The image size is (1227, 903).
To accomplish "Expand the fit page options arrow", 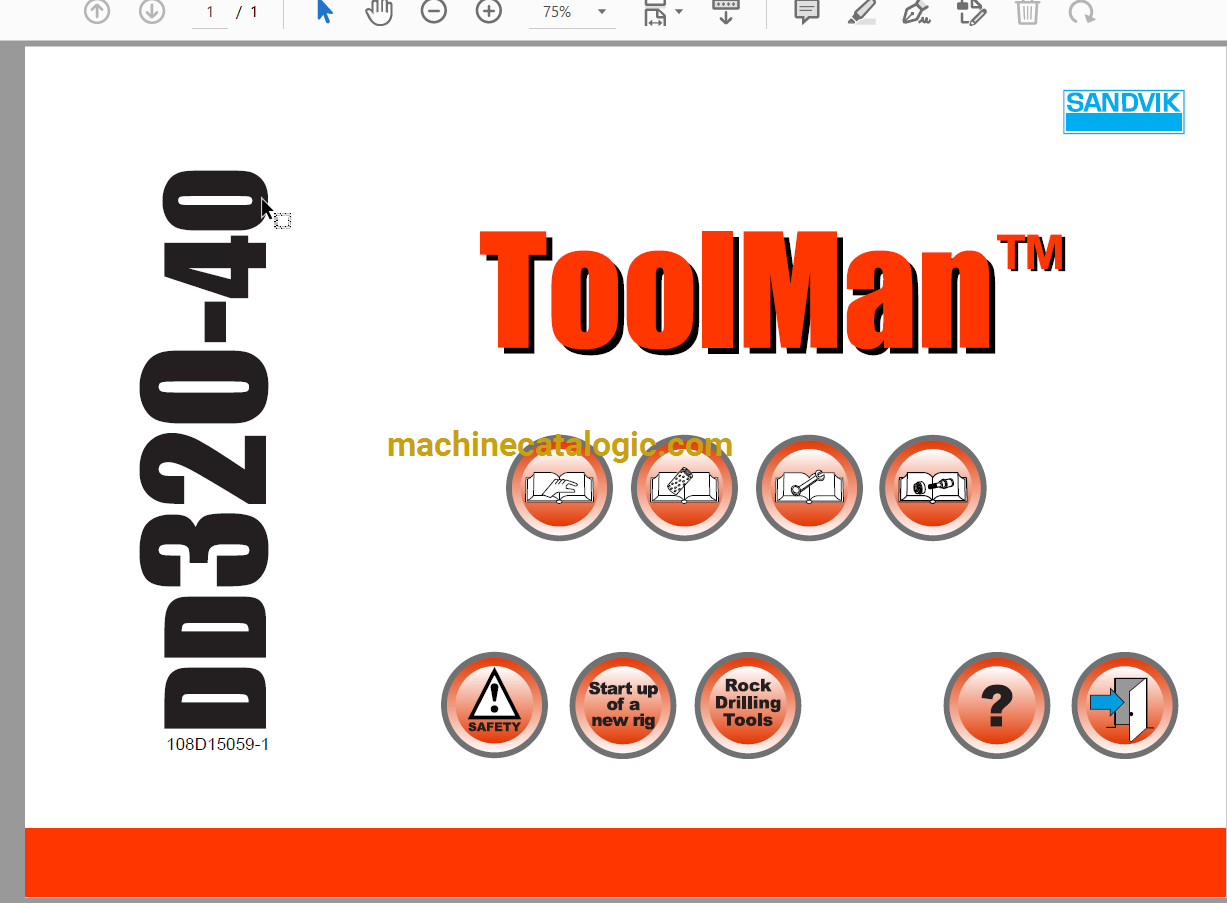I will coord(679,12).
